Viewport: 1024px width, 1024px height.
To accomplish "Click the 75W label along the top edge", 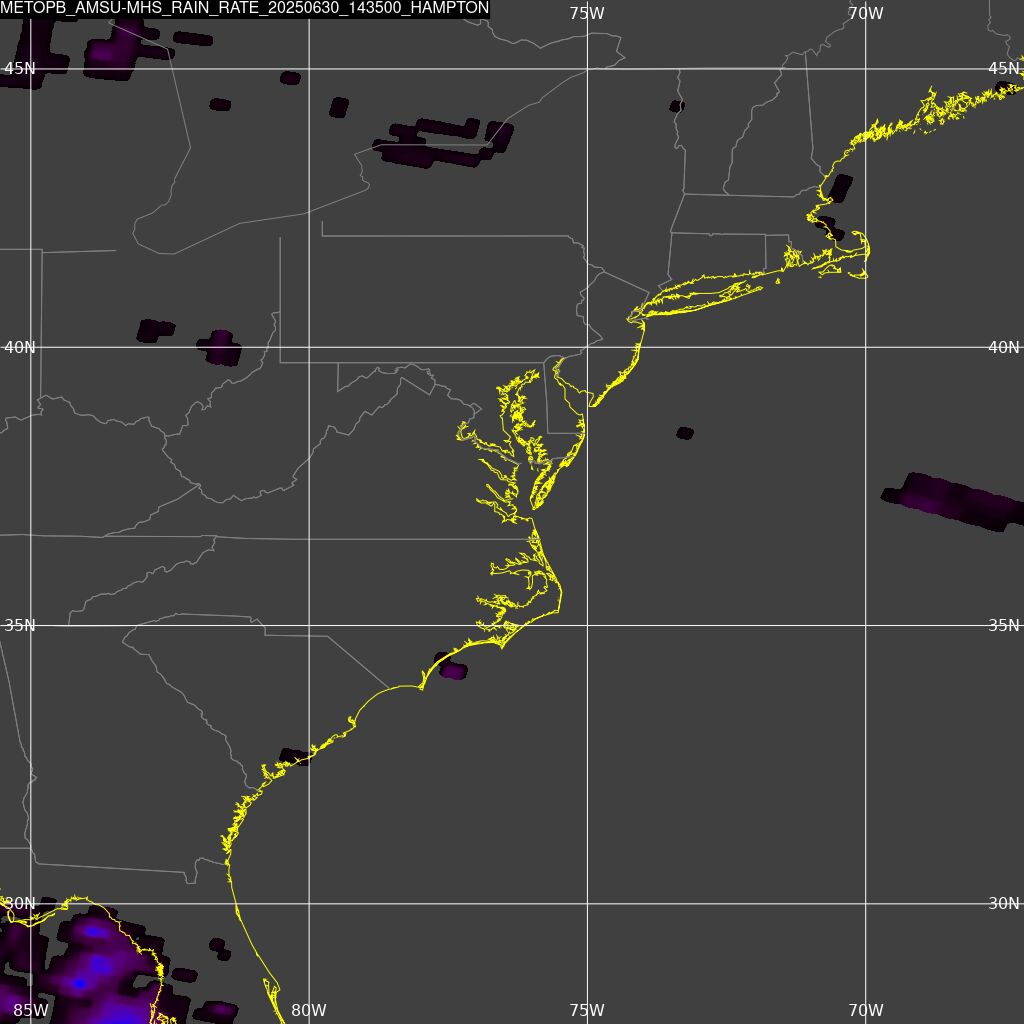I will pyautogui.click(x=586, y=13).
